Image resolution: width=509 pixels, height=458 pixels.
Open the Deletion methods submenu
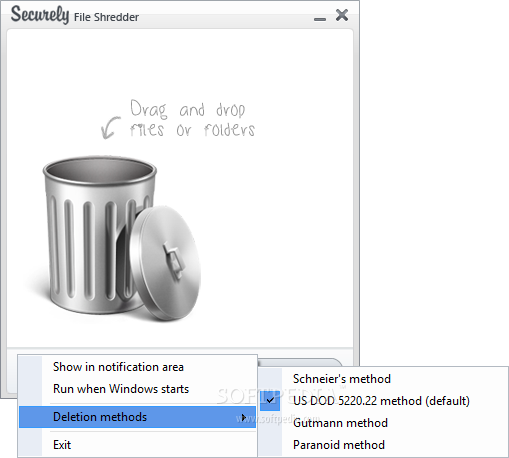point(138,417)
